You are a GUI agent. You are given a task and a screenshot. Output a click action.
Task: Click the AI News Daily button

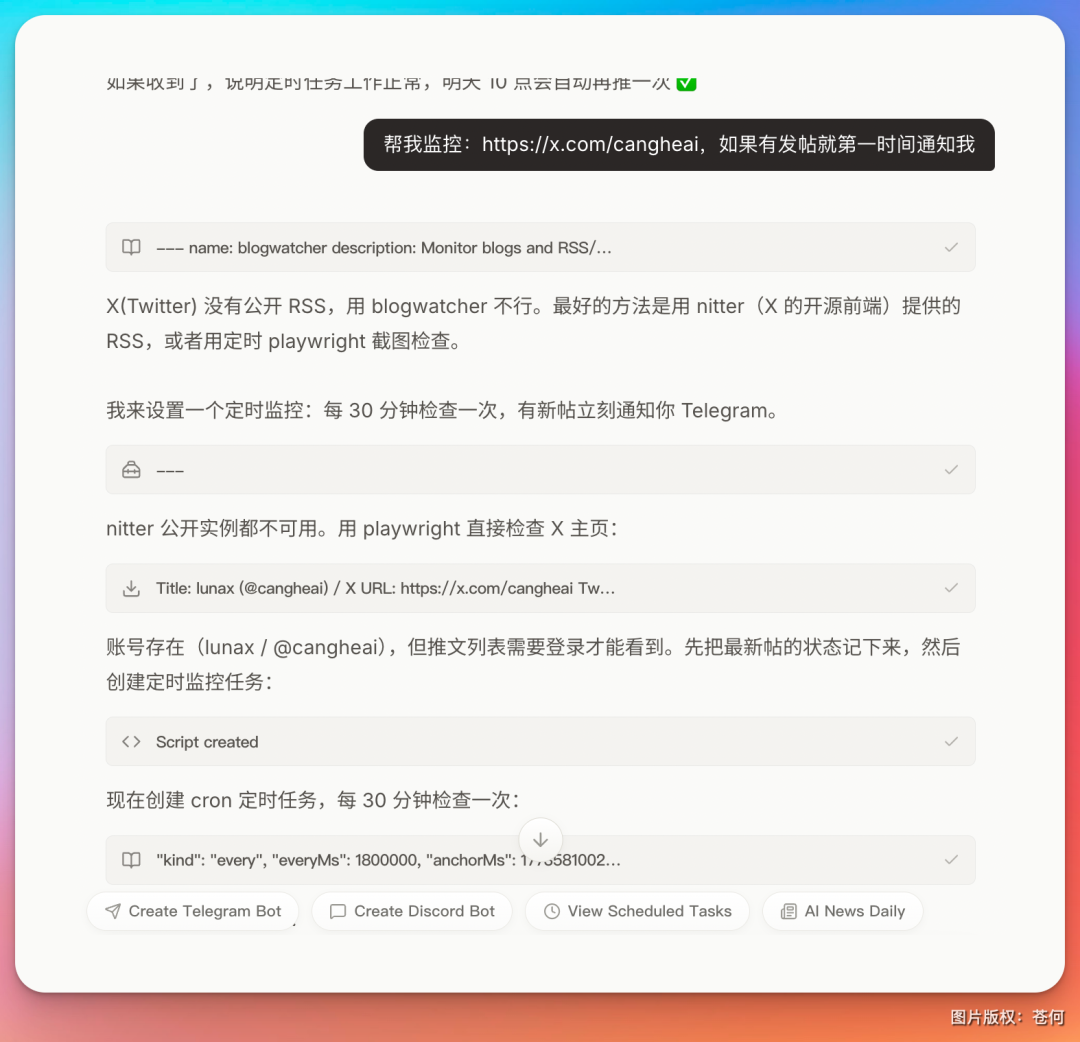[842, 911]
